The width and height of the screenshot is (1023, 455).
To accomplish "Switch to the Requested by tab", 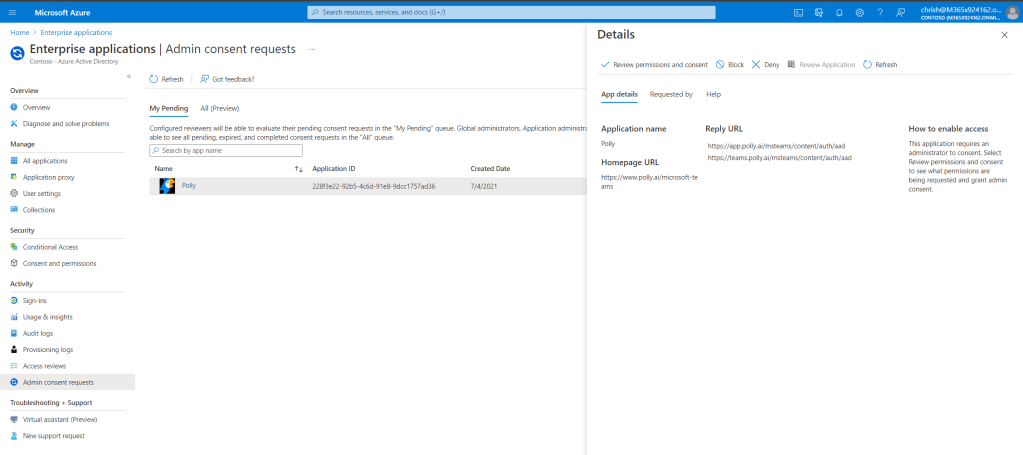I will pyautogui.click(x=671, y=94).
